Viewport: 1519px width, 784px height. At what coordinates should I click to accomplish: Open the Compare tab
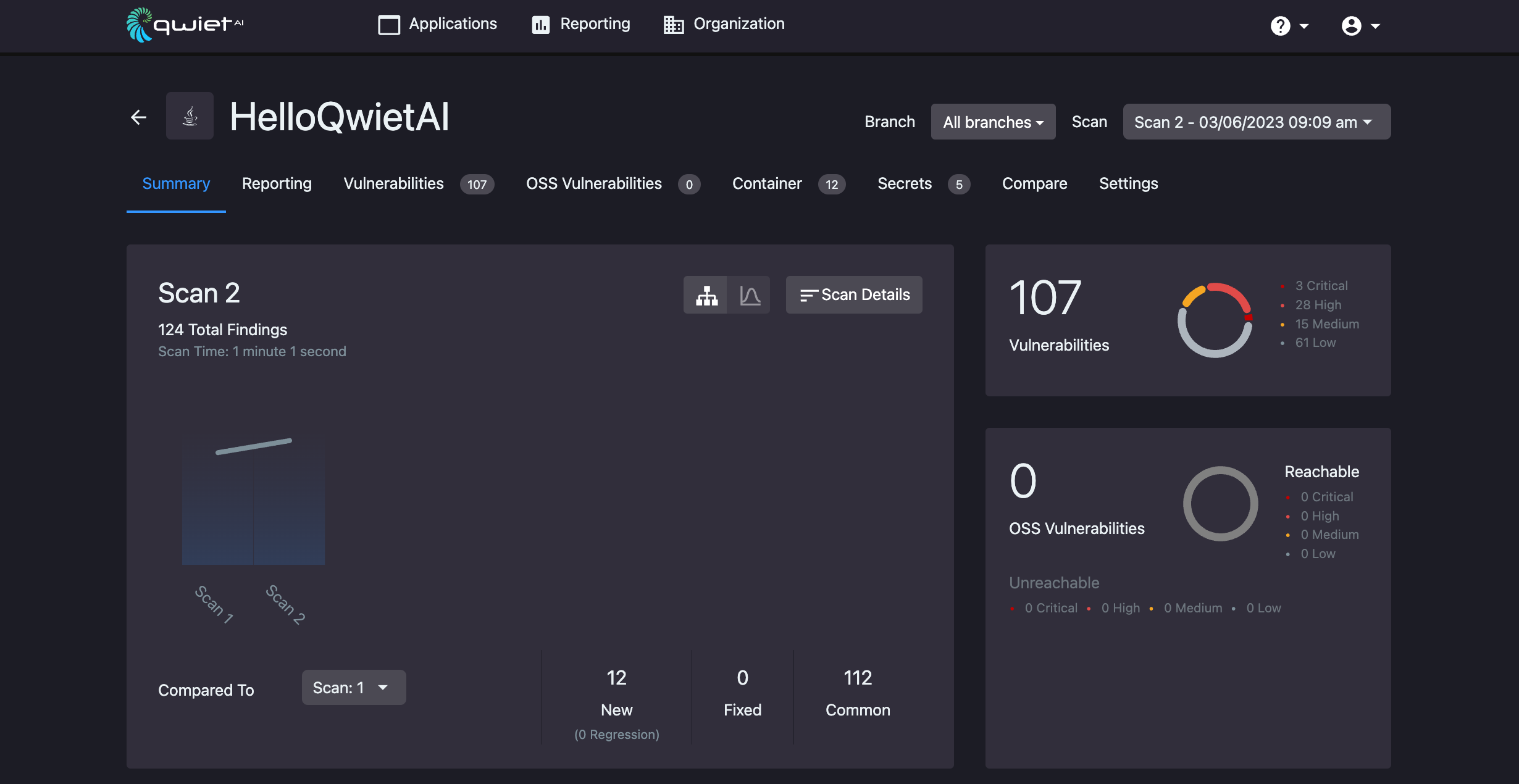tap(1034, 183)
